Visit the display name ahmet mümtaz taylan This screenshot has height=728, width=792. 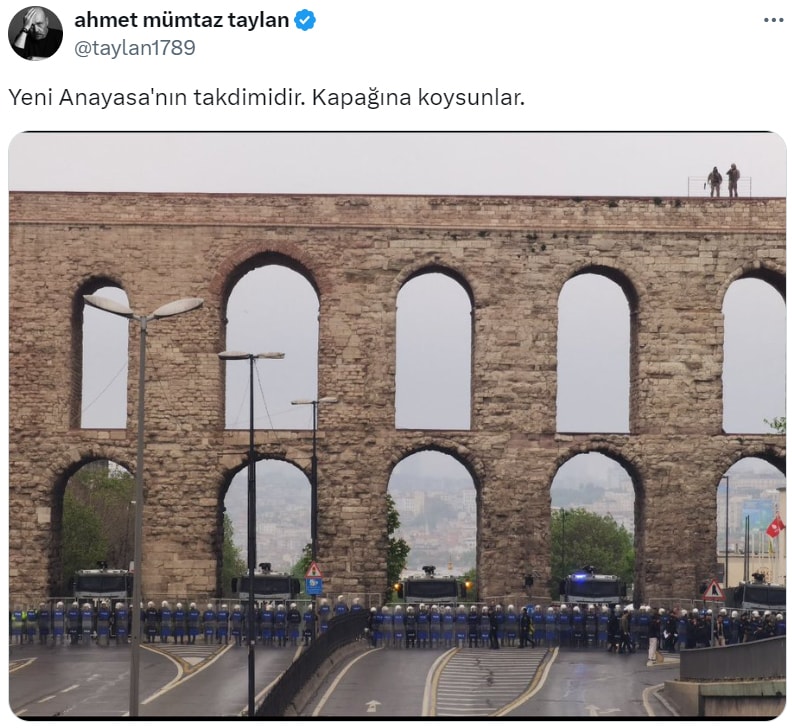(181, 20)
